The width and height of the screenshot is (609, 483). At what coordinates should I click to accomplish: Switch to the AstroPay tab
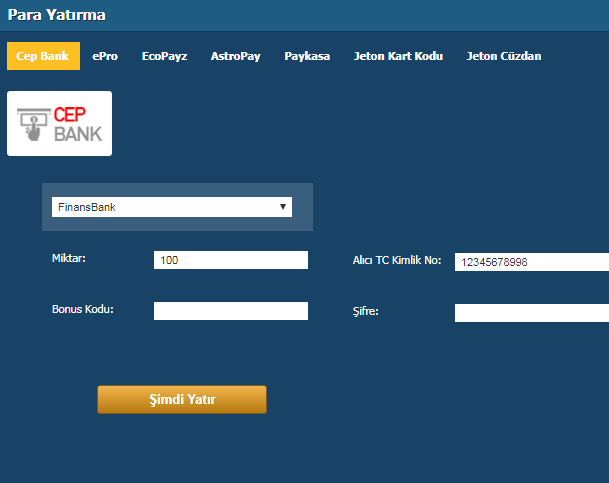pos(235,56)
